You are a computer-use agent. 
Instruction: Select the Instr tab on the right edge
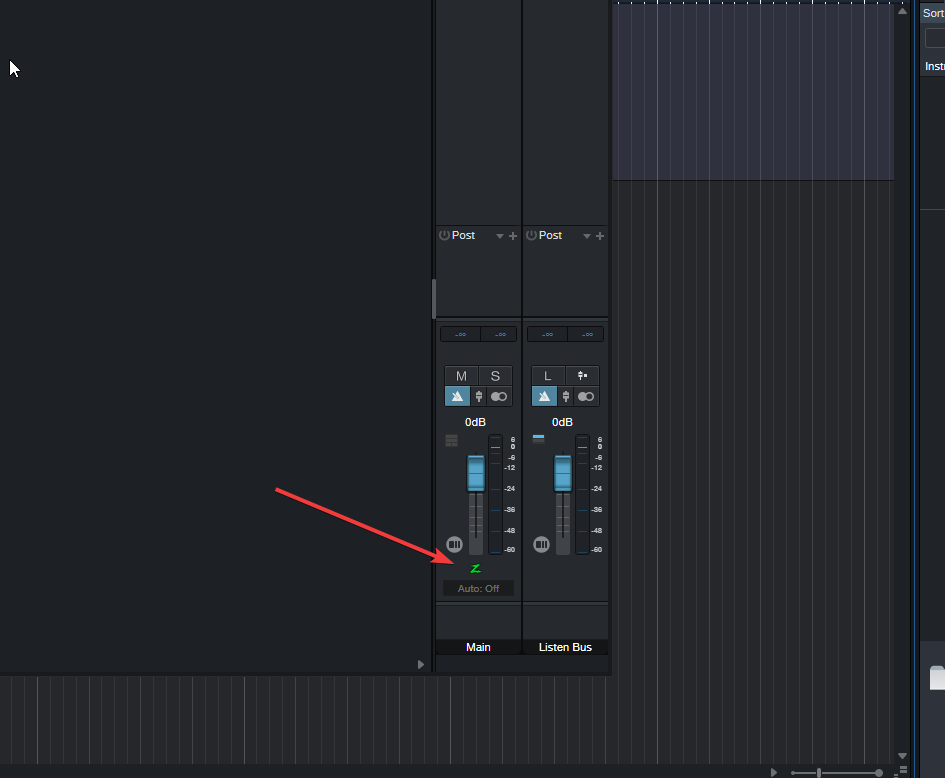934,66
